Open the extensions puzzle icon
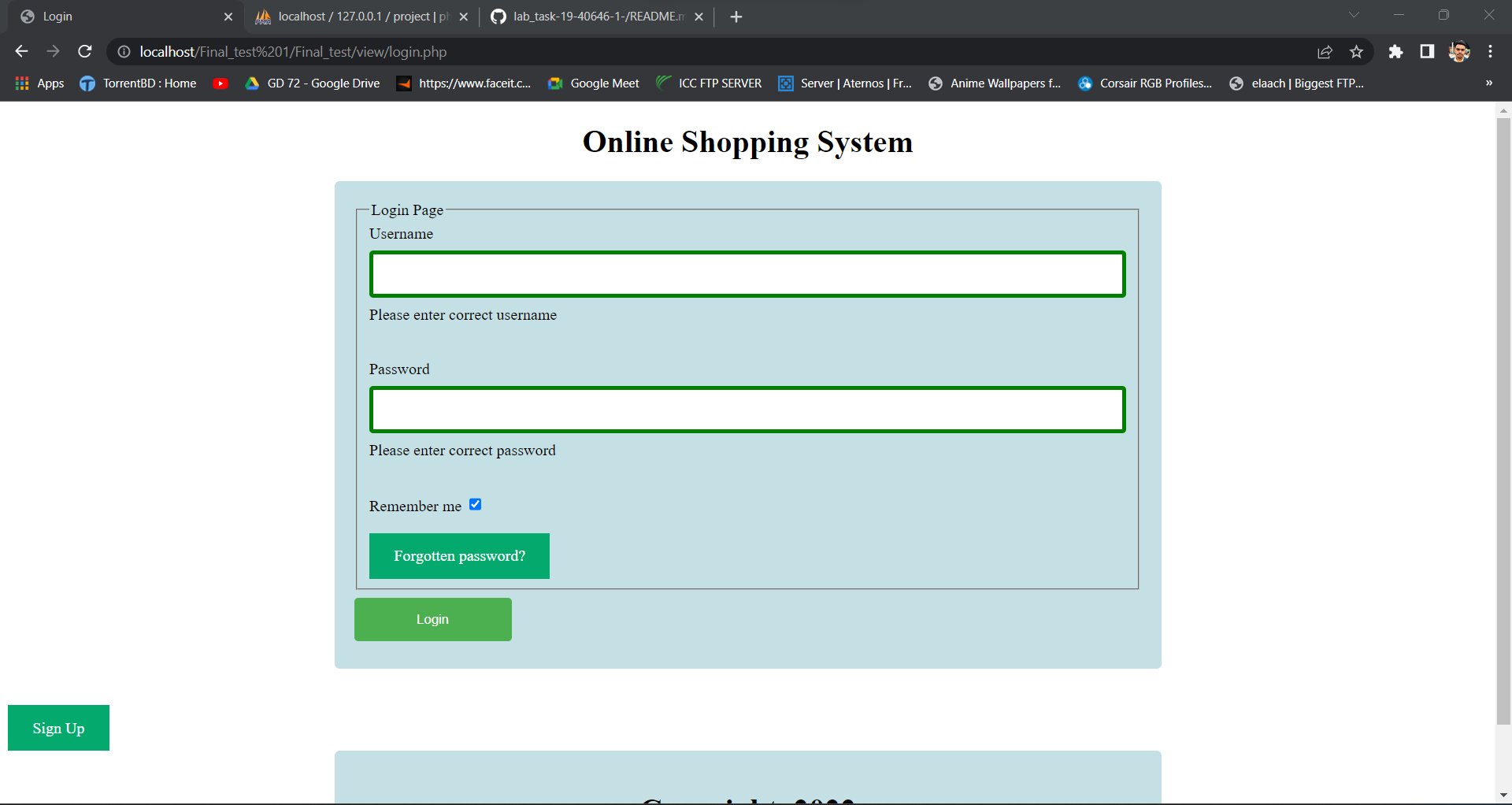Viewport: 1512px width, 805px height. click(x=1397, y=51)
